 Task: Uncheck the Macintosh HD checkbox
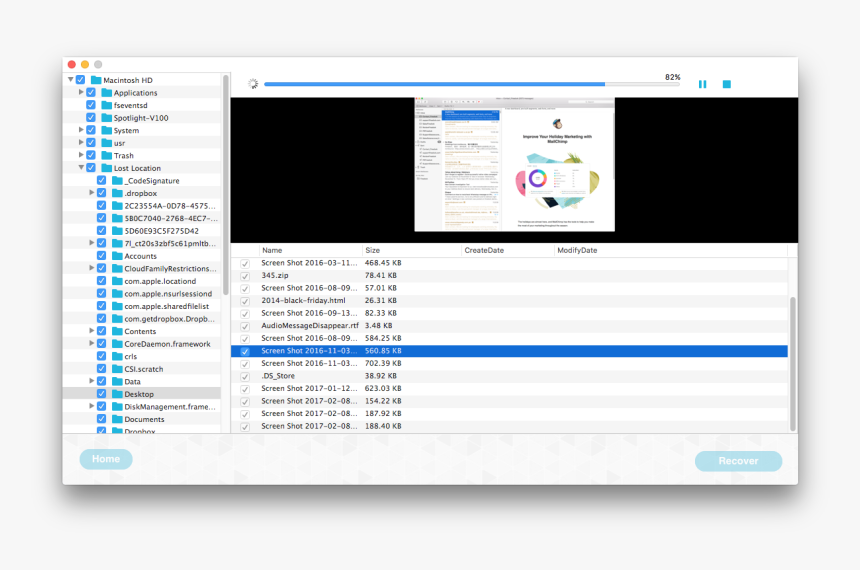point(81,80)
